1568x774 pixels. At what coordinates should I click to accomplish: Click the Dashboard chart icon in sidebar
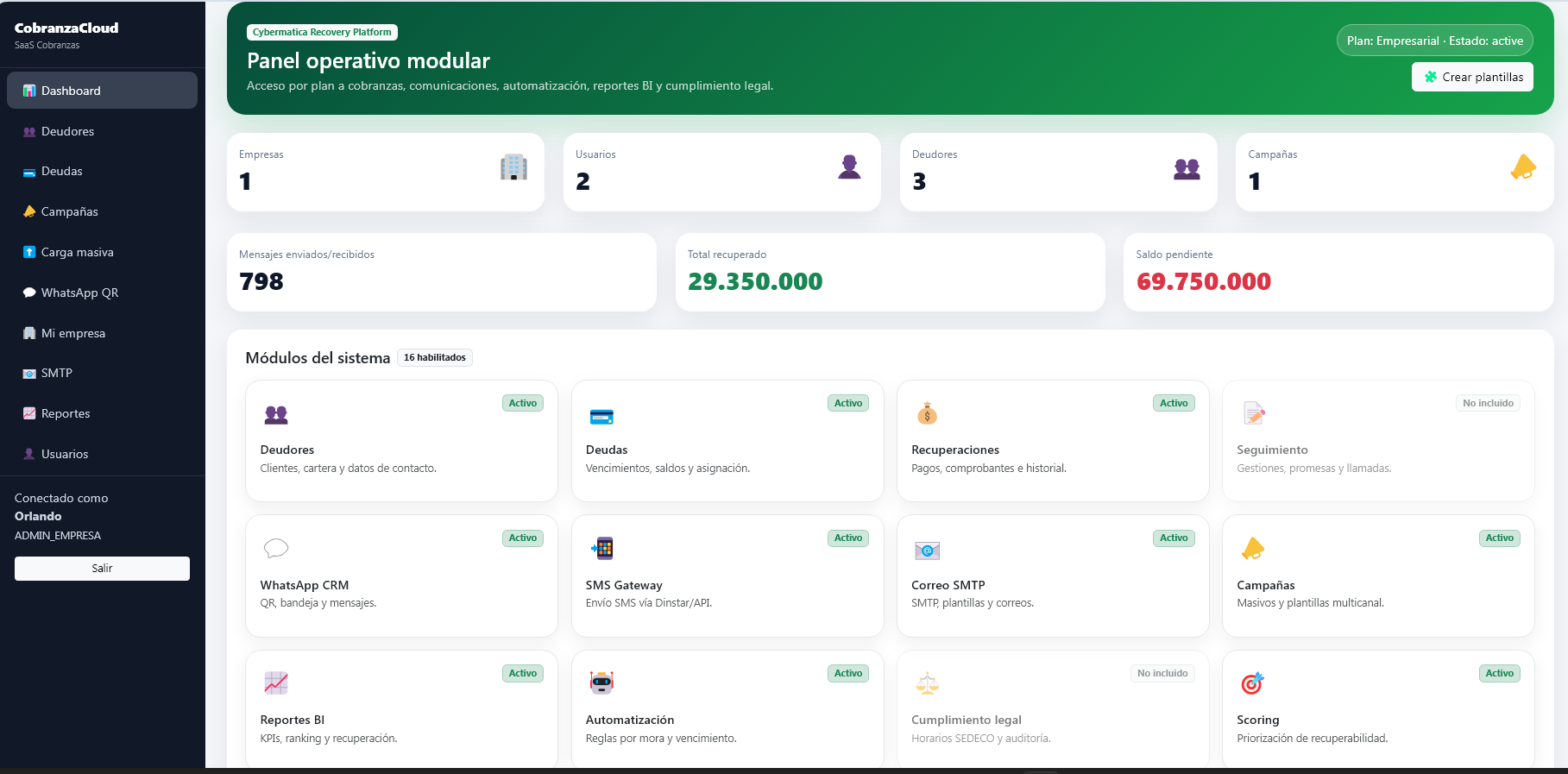(x=29, y=91)
